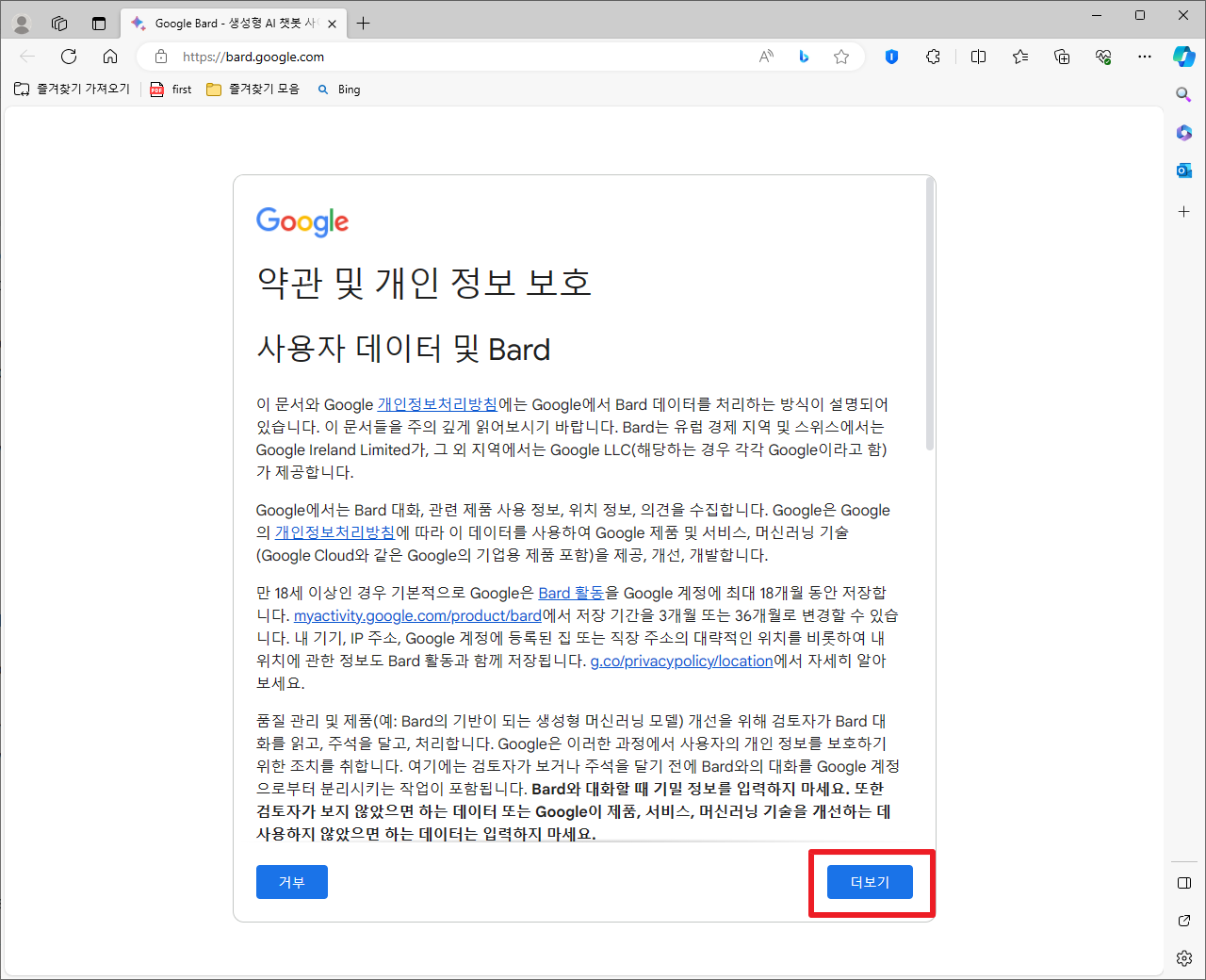Open settings and more ellipsis menu
1206x980 pixels.
1145,57
